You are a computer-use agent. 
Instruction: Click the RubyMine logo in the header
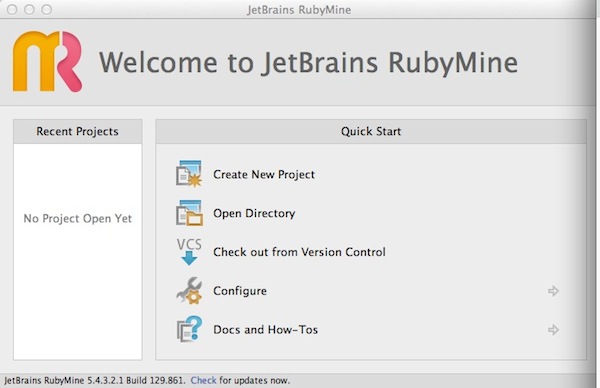(x=47, y=62)
